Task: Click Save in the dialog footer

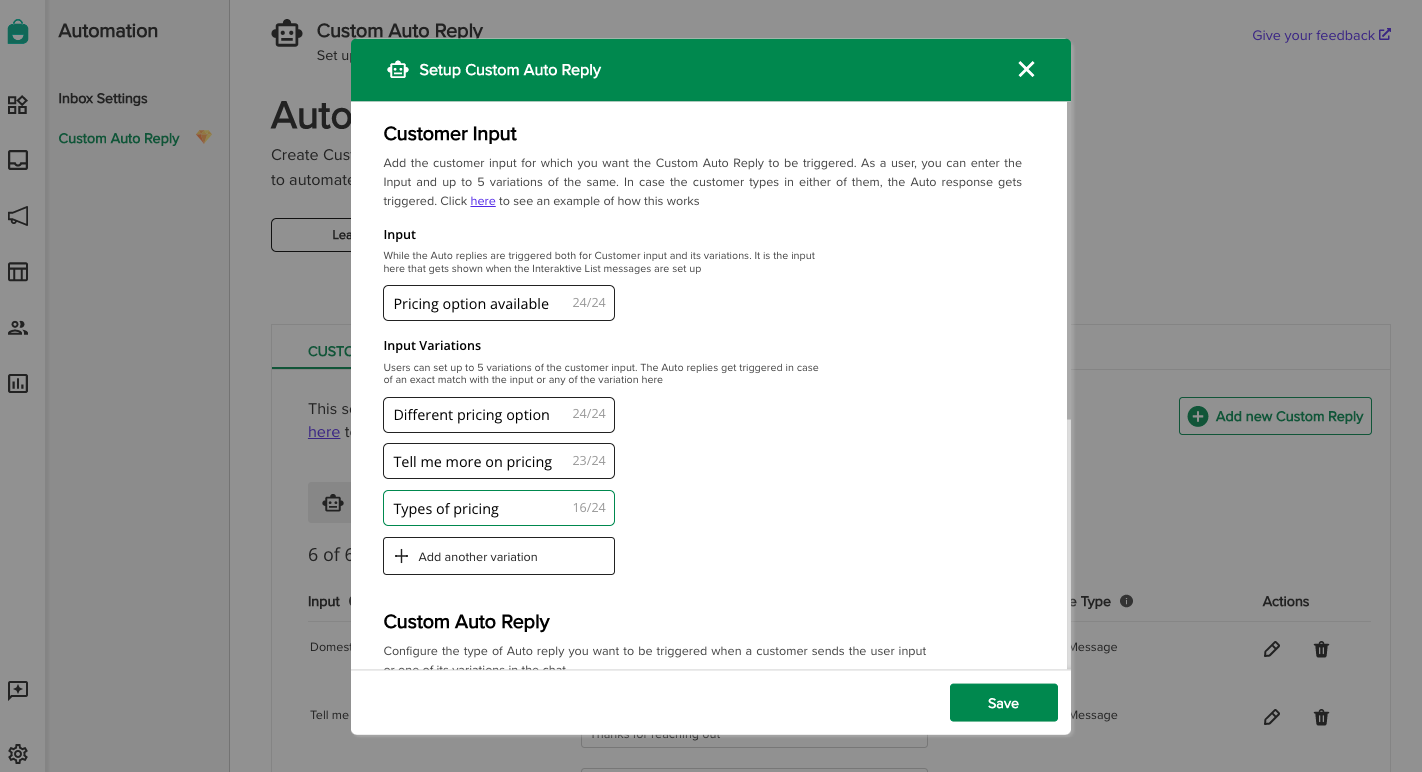Action: click(1003, 703)
